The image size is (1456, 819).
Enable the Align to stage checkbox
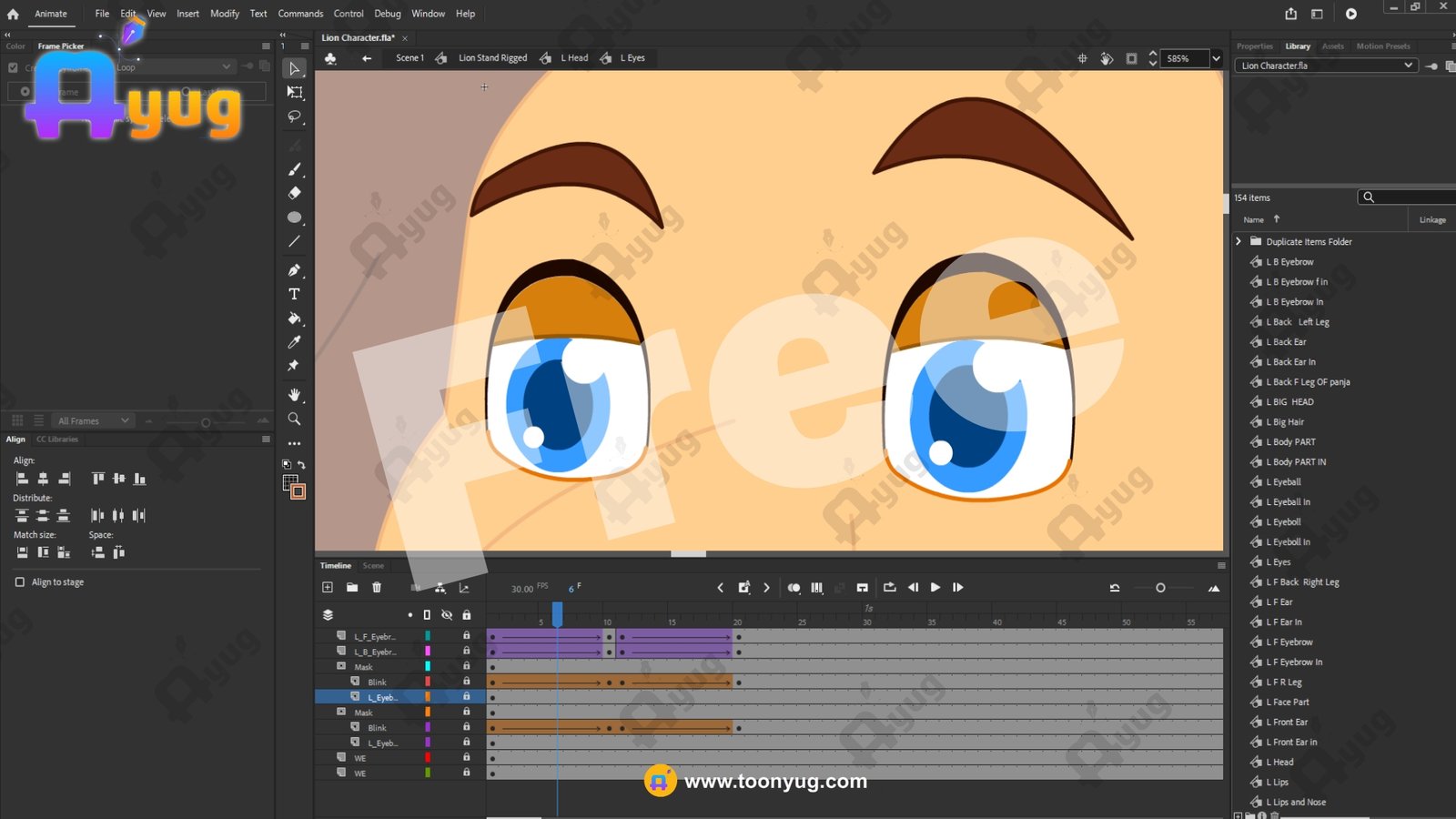pyautogui.click(x=20, y=582)
